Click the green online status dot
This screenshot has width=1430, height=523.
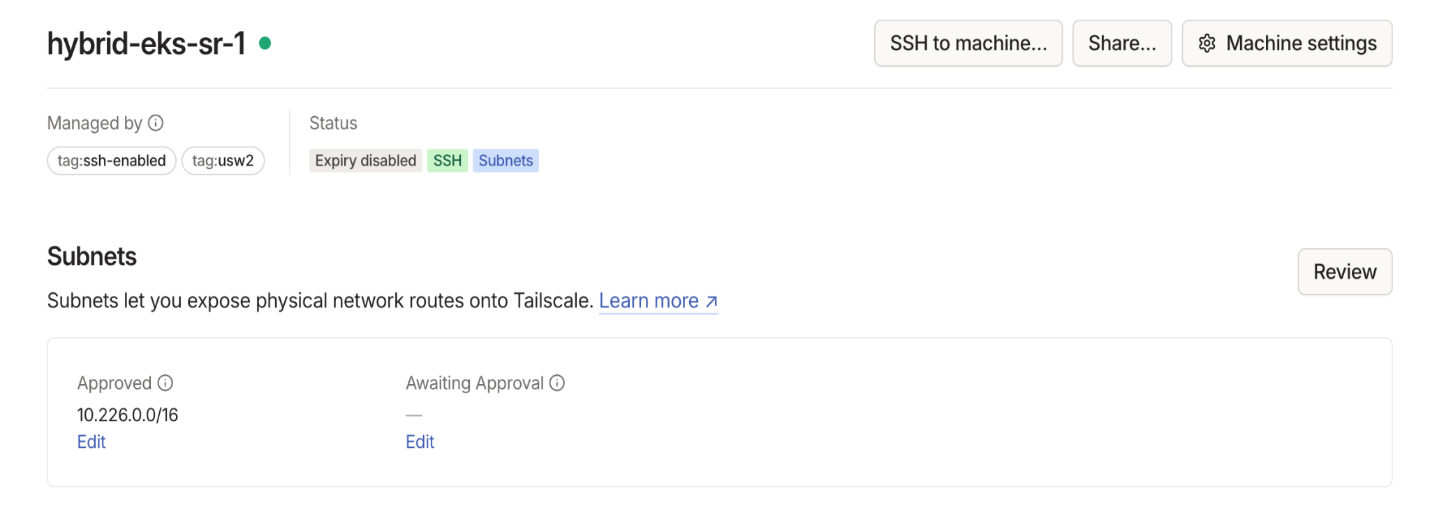265,43
